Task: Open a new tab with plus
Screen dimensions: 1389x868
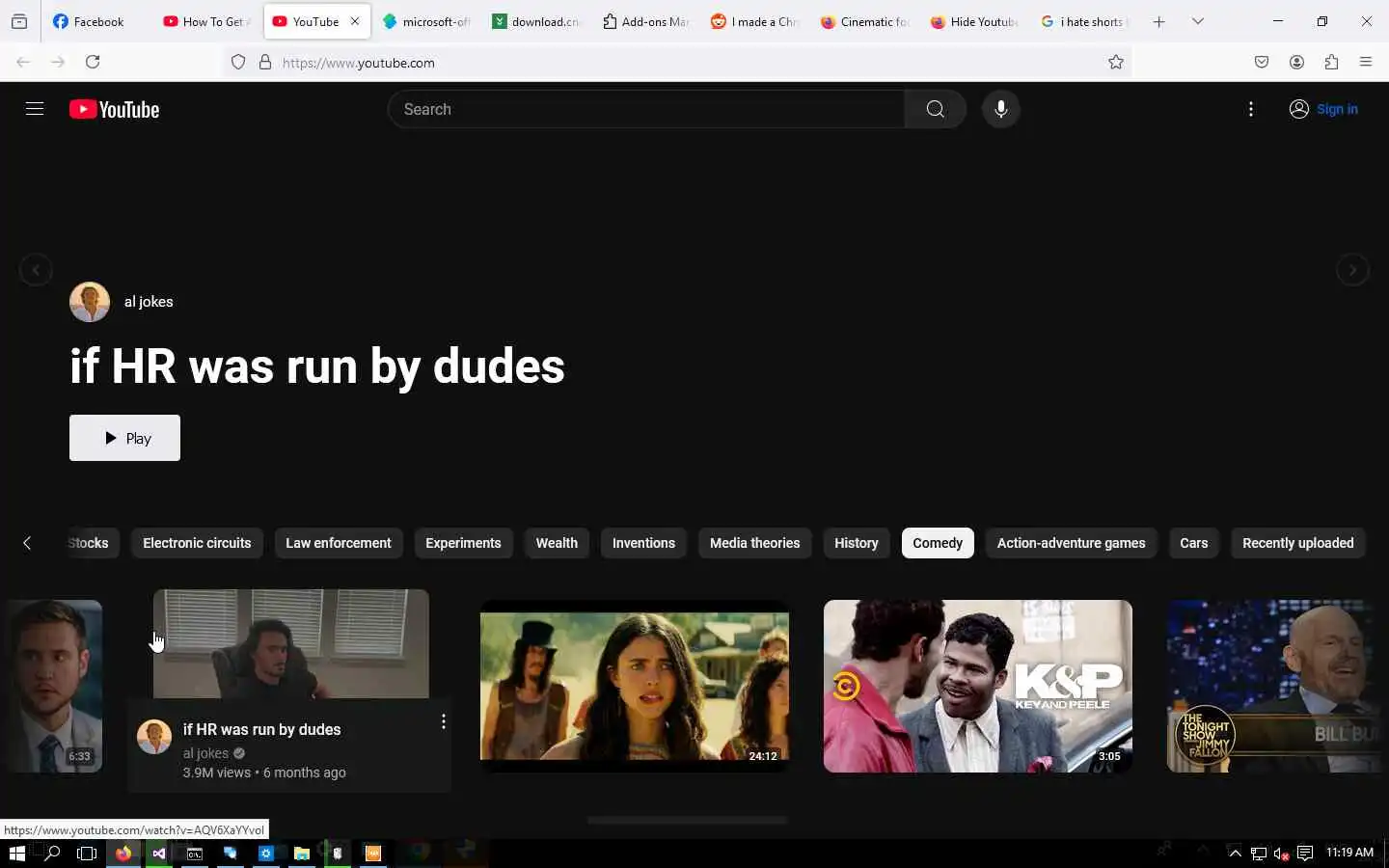Action: click(x=1159, y=21)
